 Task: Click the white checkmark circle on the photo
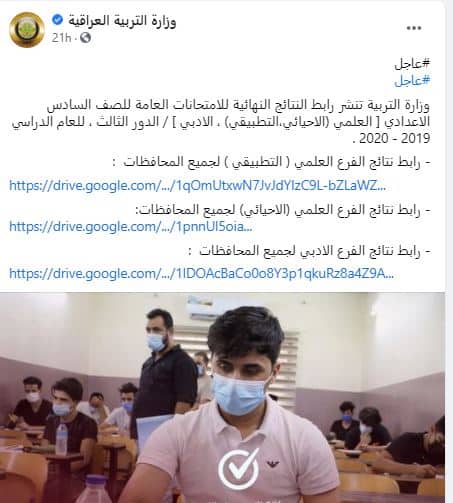[x=239, y=470]
